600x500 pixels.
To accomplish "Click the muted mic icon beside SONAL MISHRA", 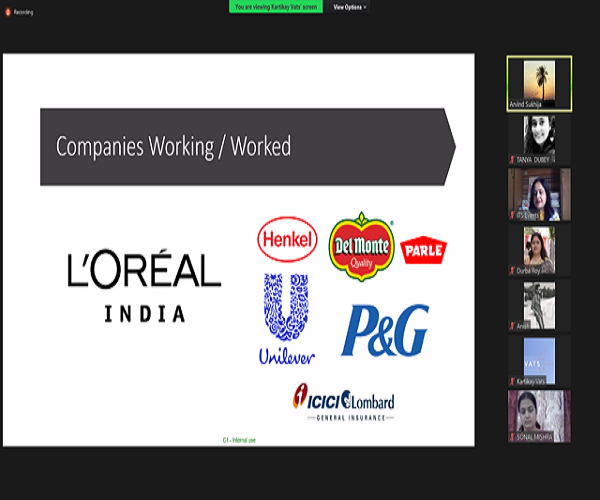I will tap(512, 437).
